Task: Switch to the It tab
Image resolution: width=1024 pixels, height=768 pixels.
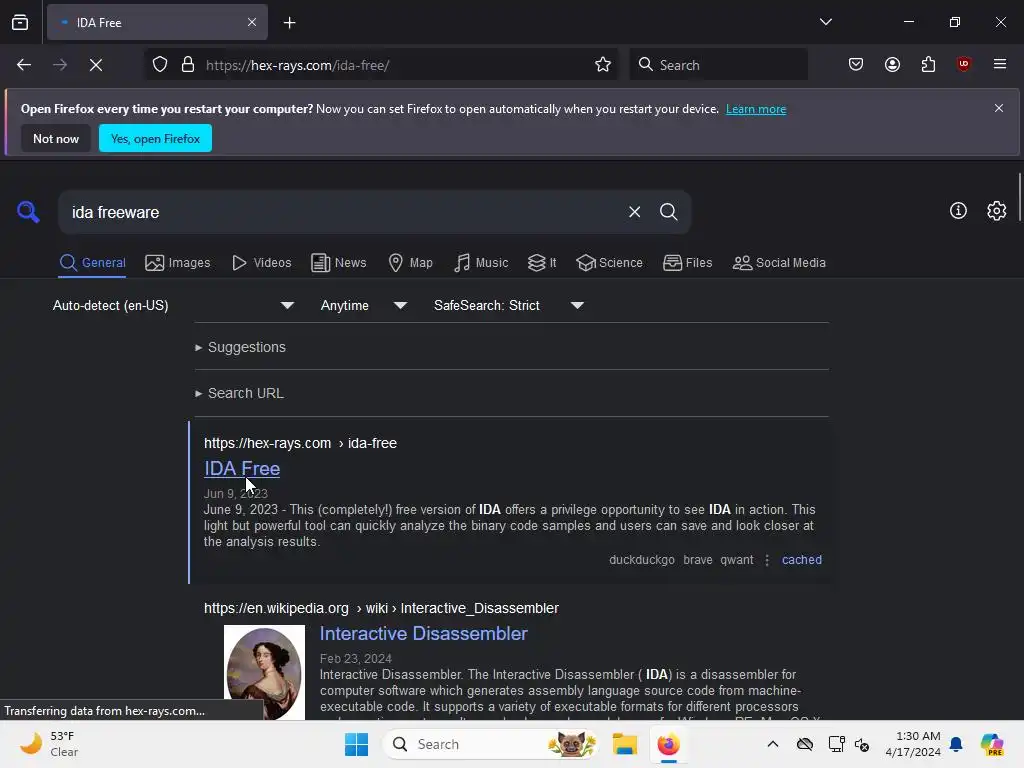Action: [x=542, y=263]
